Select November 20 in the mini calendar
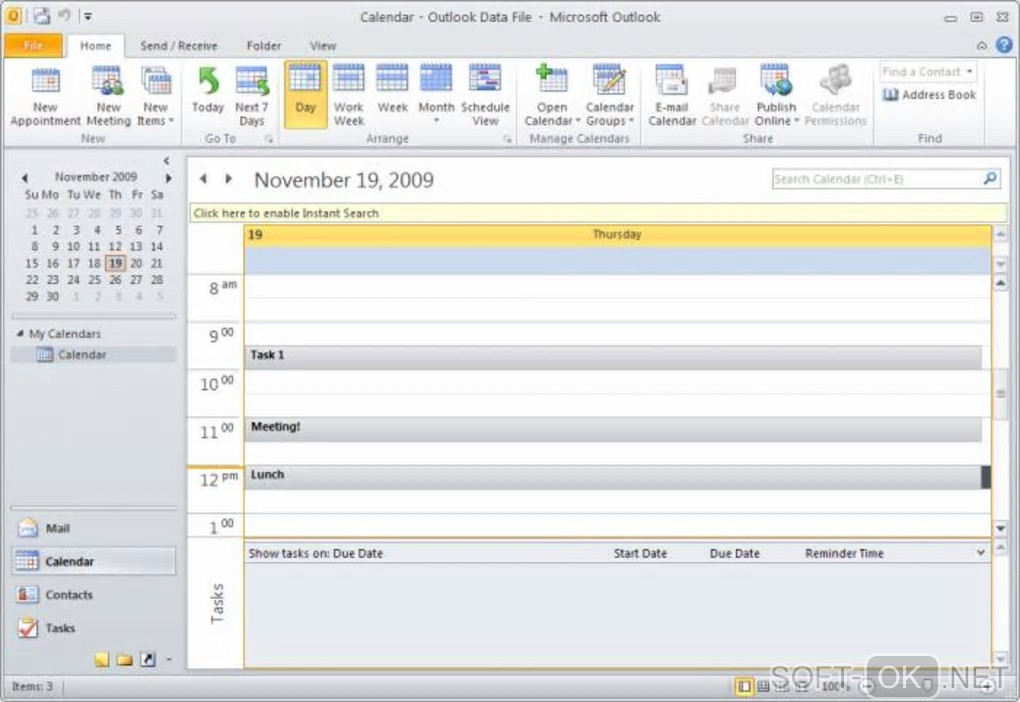1020x702 pixels. point(136,263)
